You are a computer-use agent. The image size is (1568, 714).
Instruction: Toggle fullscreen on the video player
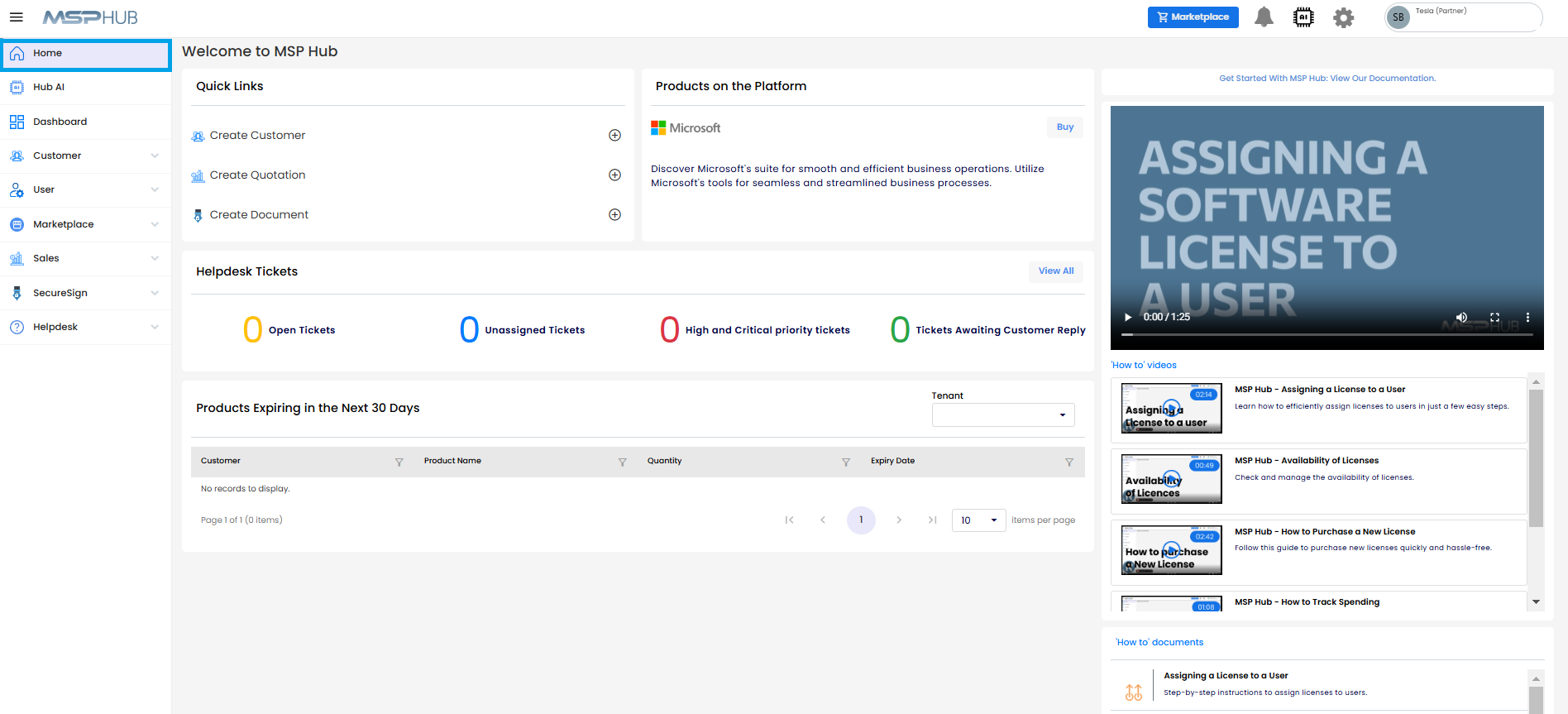[x=1494, y=318]
